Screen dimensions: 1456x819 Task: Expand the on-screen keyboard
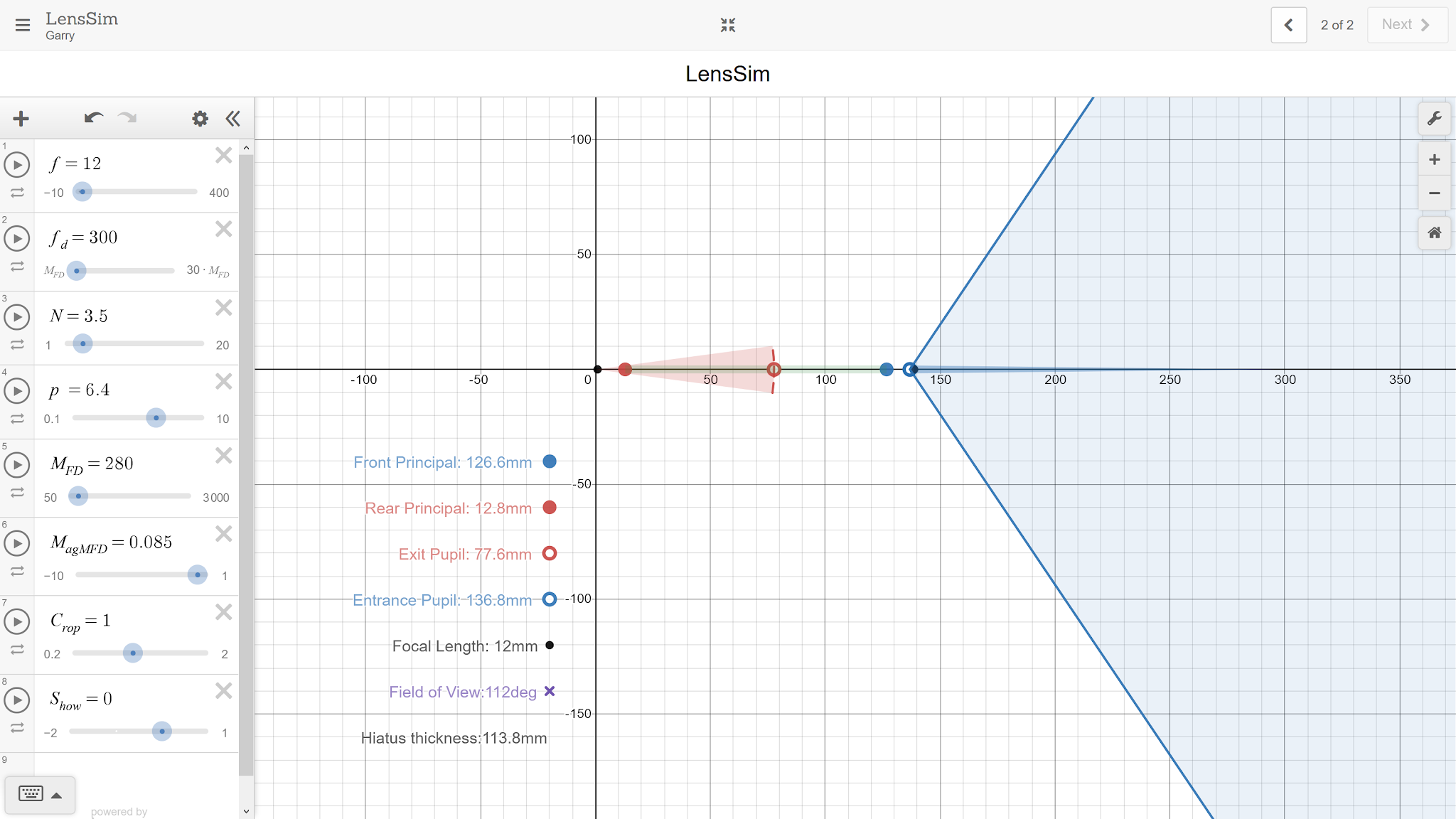tap(40, 794)
